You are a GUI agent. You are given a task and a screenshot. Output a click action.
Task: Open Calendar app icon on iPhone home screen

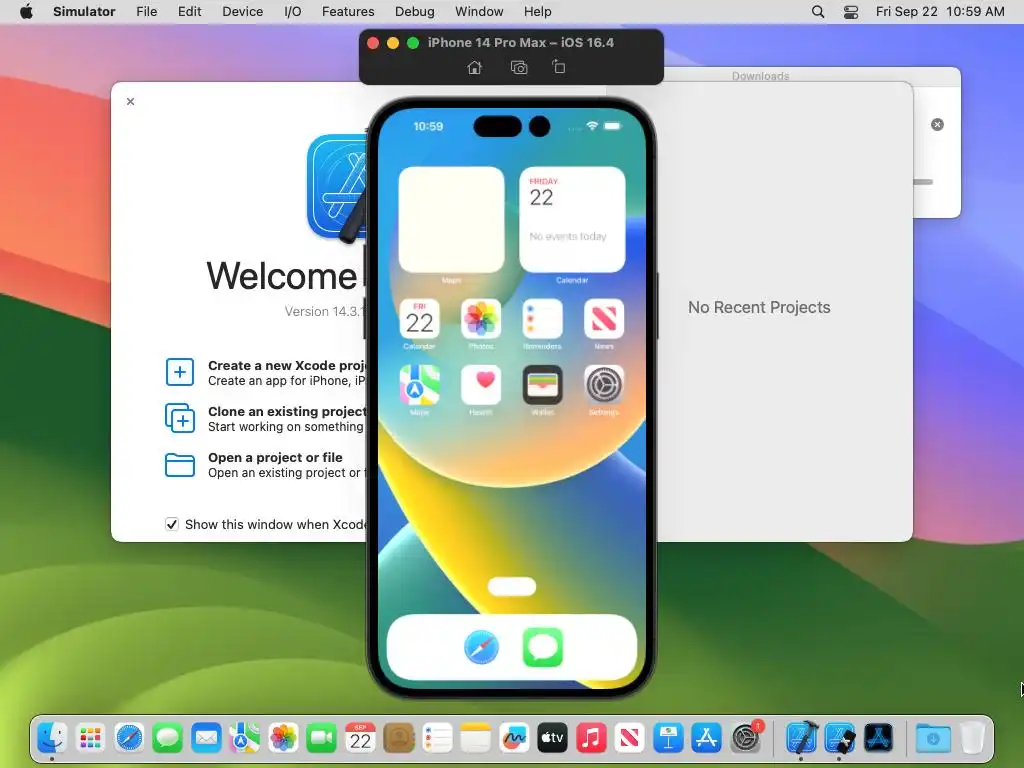click(x=419, y=319)
